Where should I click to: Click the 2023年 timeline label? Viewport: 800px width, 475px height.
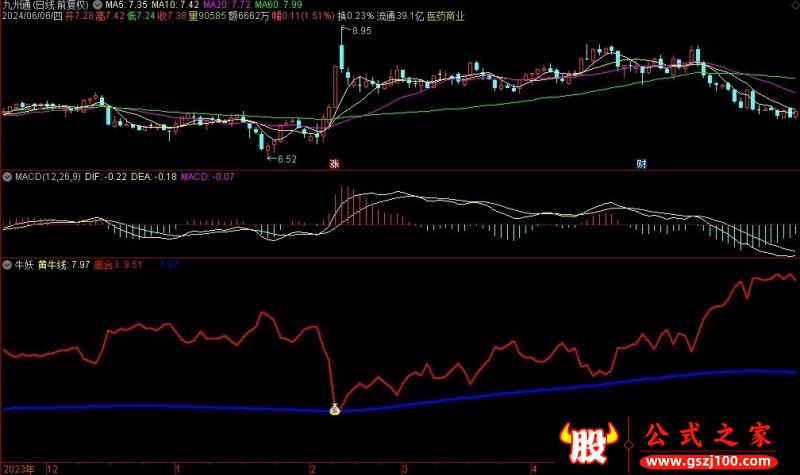[19, 469]
